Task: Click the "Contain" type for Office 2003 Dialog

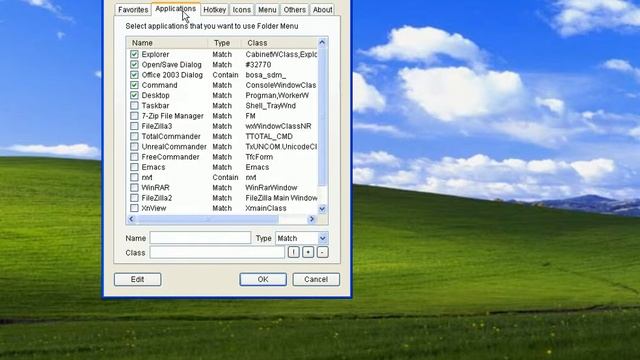Action: coord(225,75)
